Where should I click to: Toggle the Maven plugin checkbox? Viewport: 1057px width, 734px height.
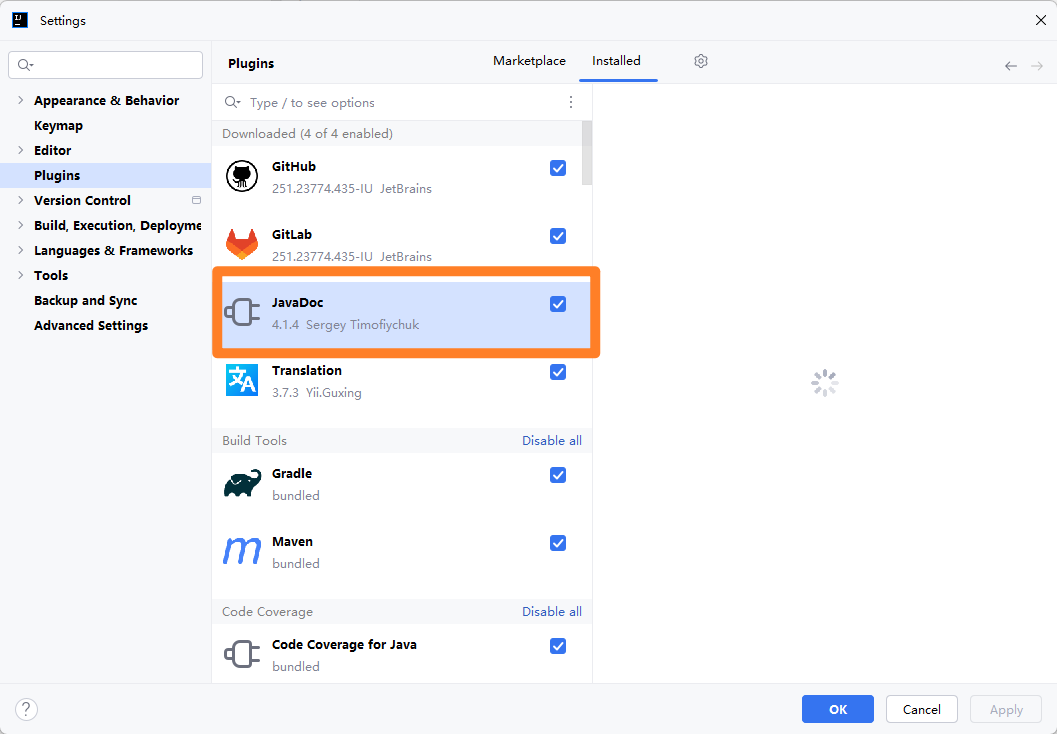coord(557,543)
